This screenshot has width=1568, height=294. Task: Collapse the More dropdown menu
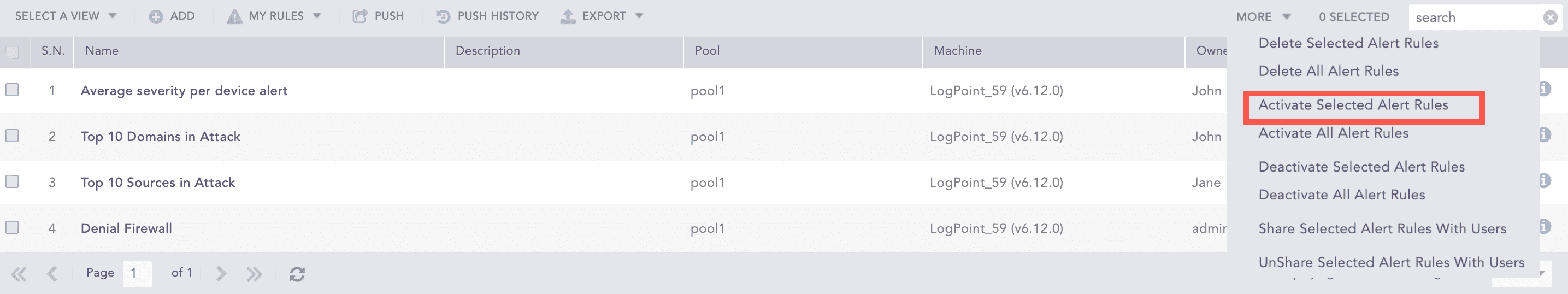[x=1263, y=17]
